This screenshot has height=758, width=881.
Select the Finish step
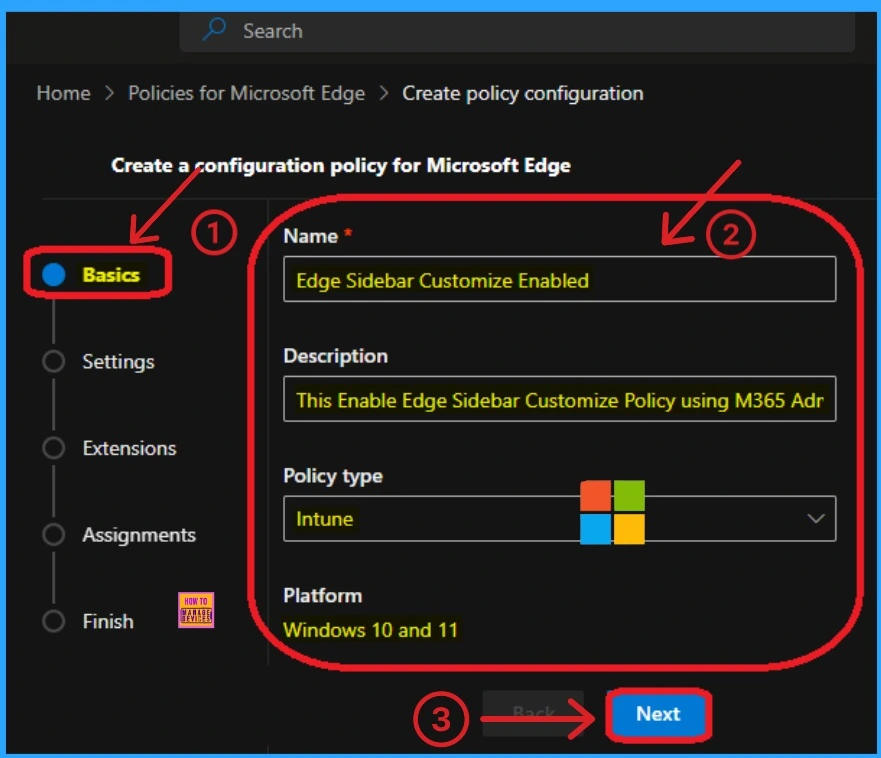(x=108, y=621)
